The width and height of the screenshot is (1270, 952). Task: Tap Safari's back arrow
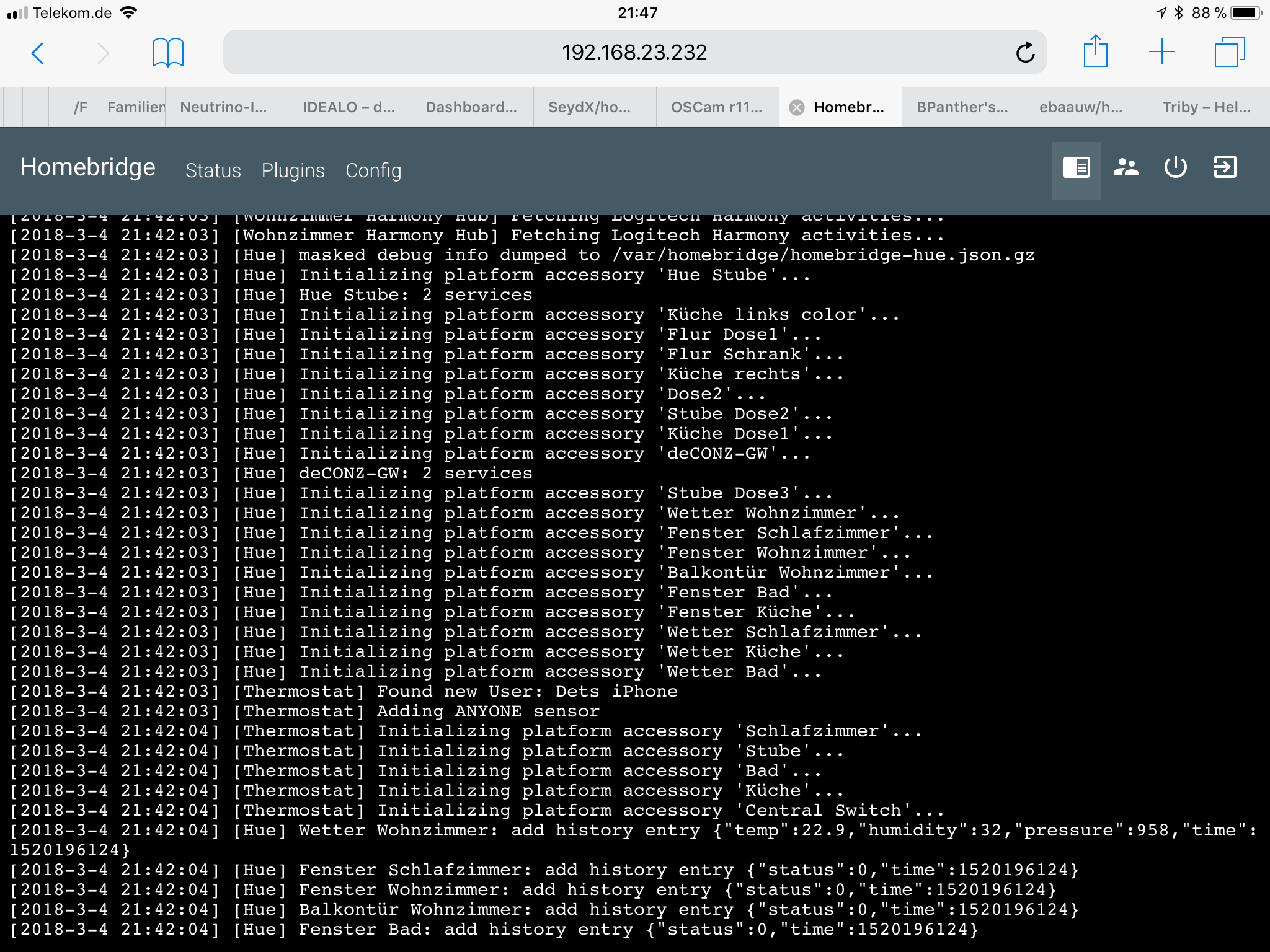pos(38,53)
